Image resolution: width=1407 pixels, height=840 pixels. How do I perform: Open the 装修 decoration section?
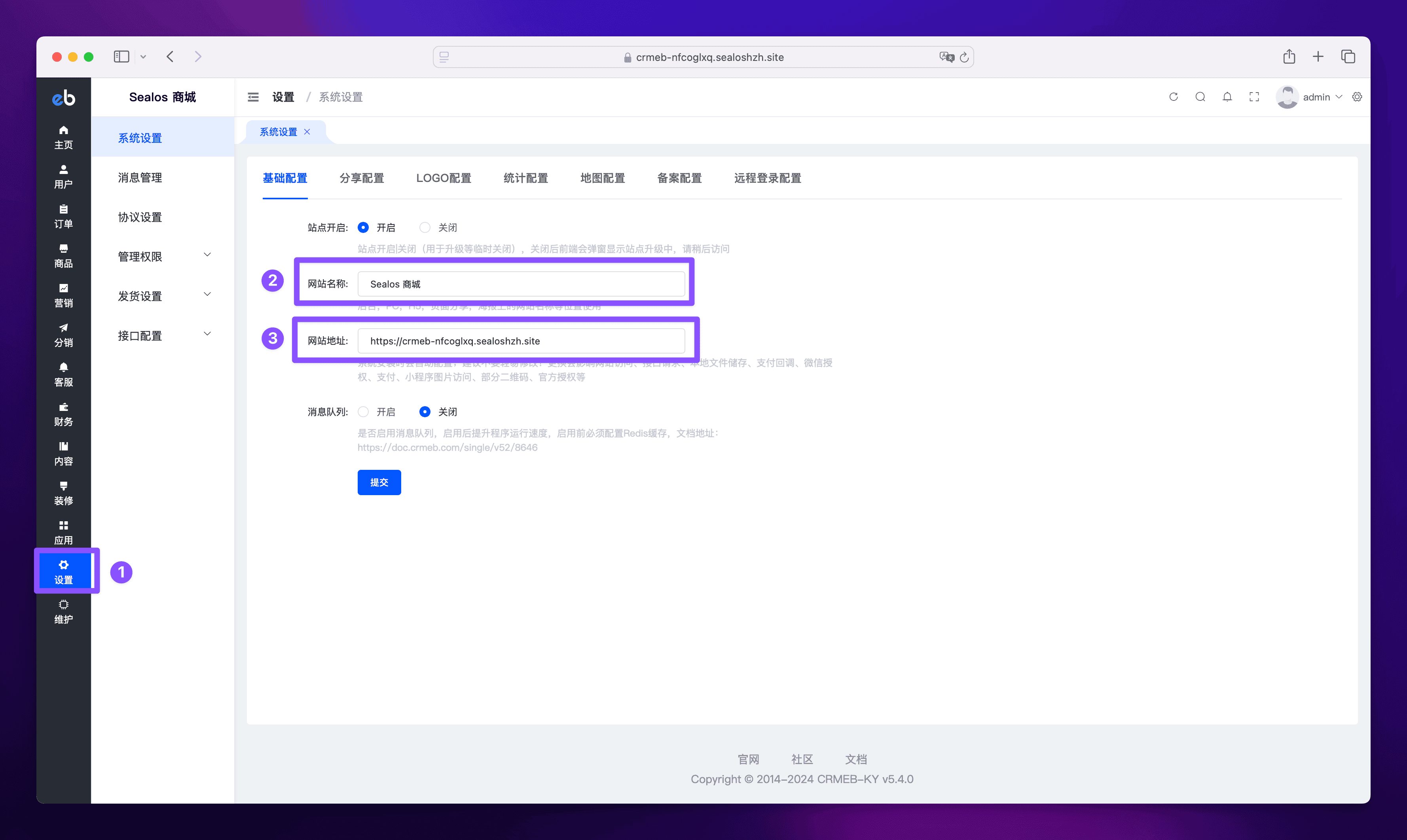pos(63,494)
